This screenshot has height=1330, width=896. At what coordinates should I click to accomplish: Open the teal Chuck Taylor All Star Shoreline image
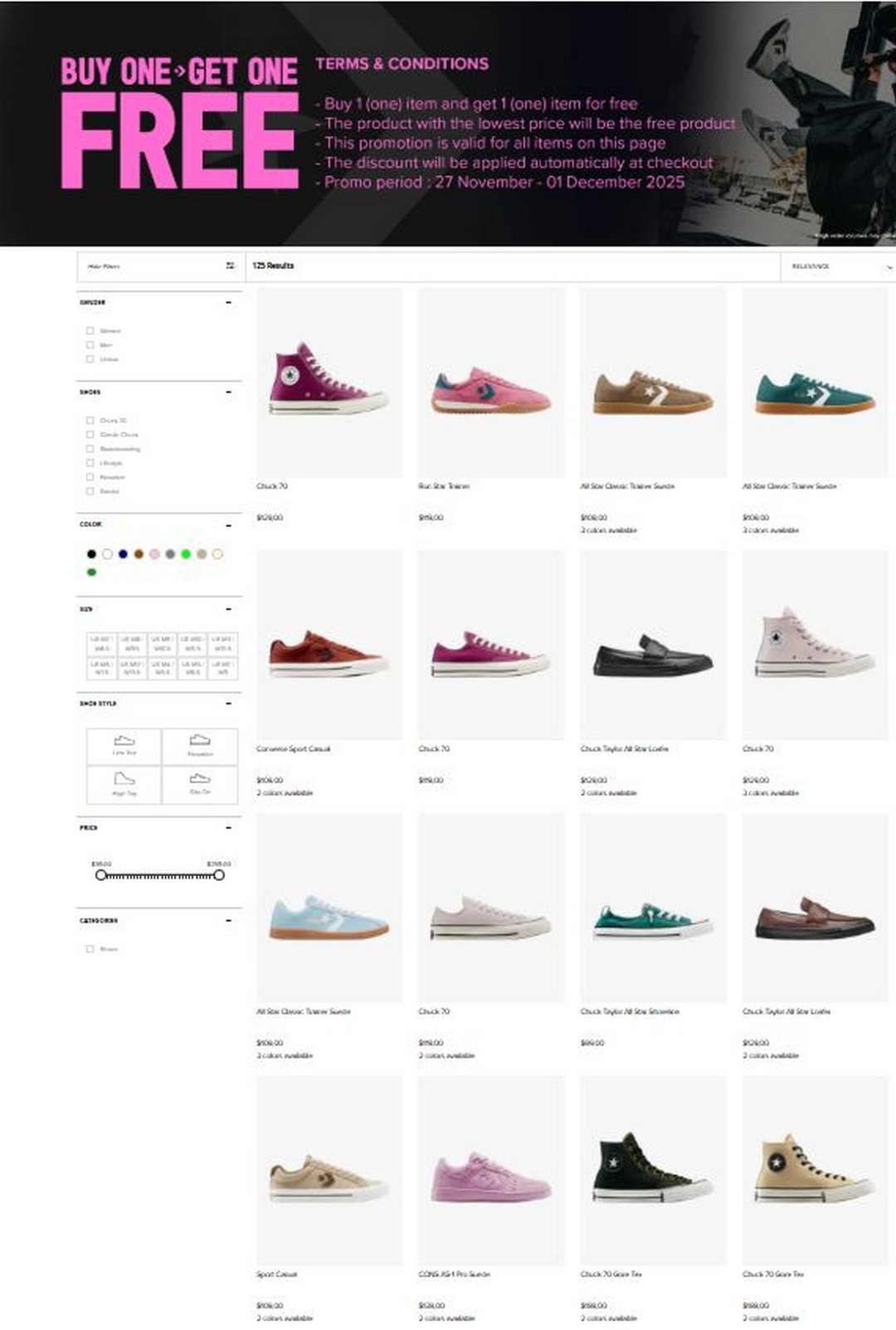[653, 908]
